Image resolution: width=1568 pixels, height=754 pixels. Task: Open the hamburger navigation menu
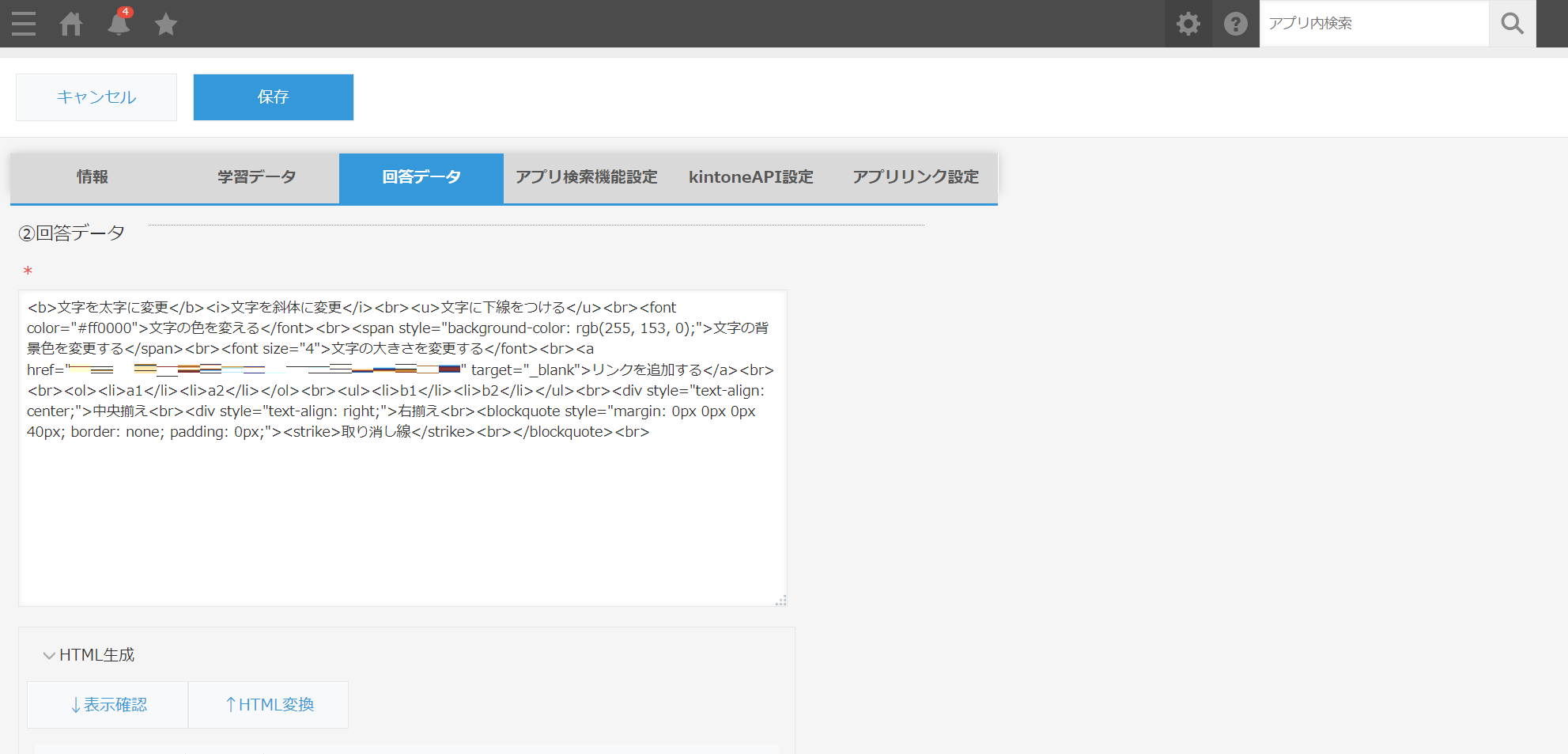click(x=24, y=24)
